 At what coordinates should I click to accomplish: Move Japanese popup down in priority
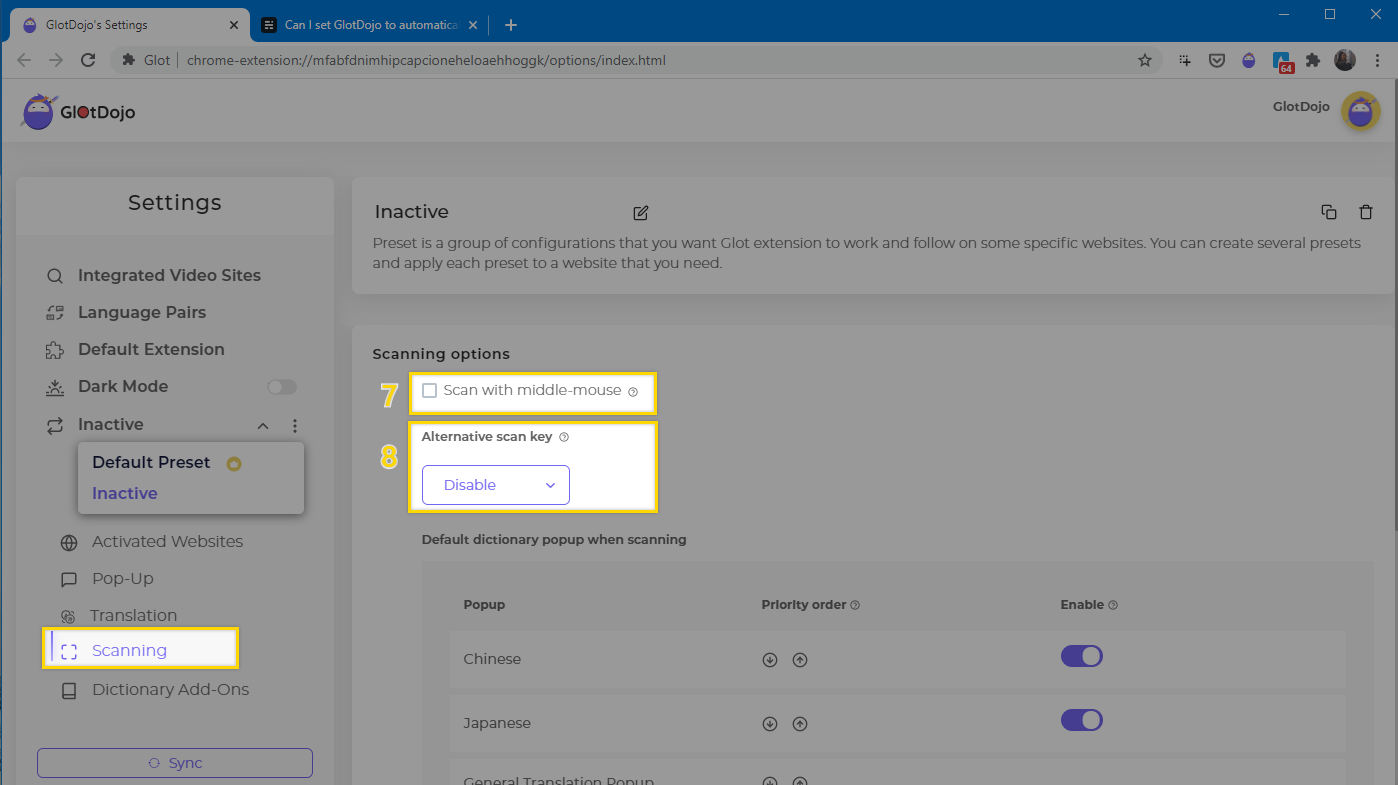[x=770, y=724]
